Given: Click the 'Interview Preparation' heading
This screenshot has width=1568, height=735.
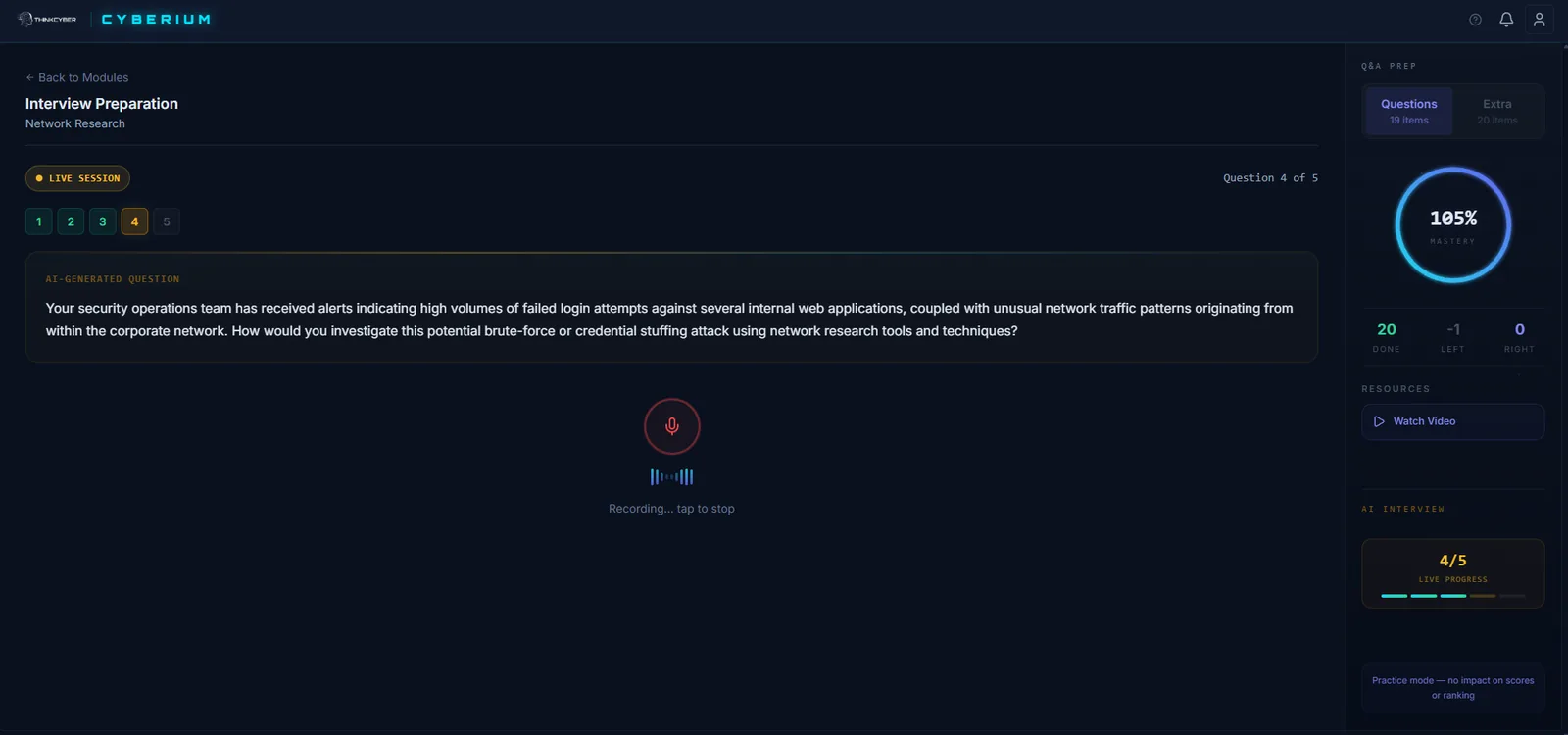Looking at the screenshot, I should [x=102, y=104].
